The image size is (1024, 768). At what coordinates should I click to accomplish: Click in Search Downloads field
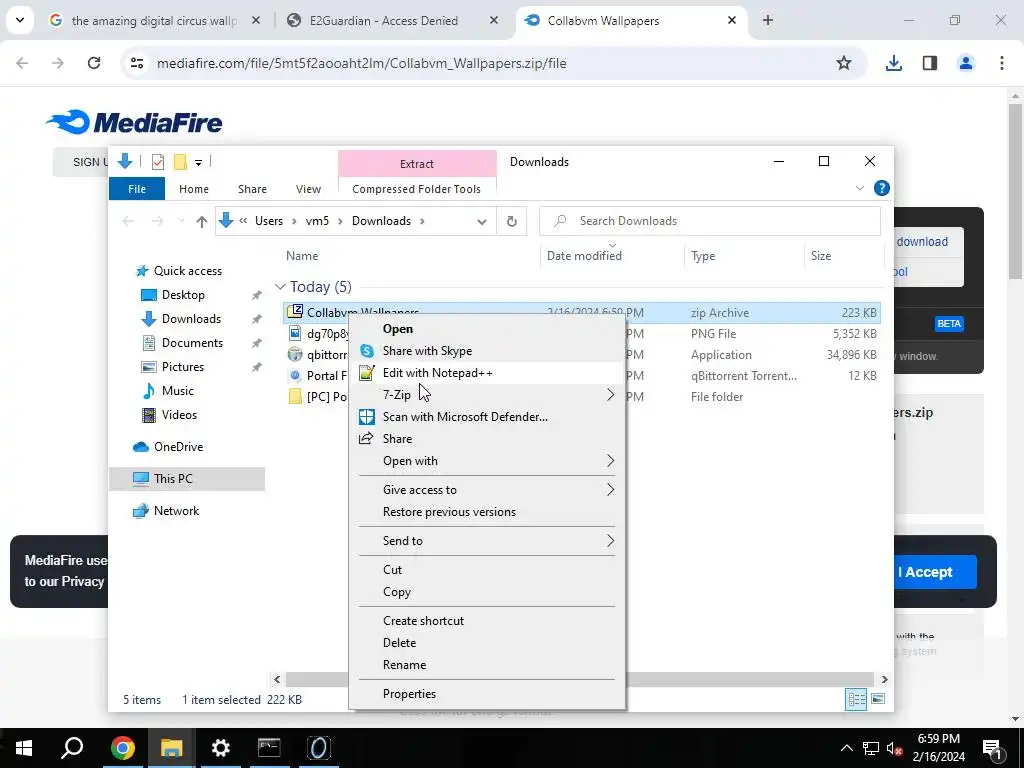[x=710, y=221]
